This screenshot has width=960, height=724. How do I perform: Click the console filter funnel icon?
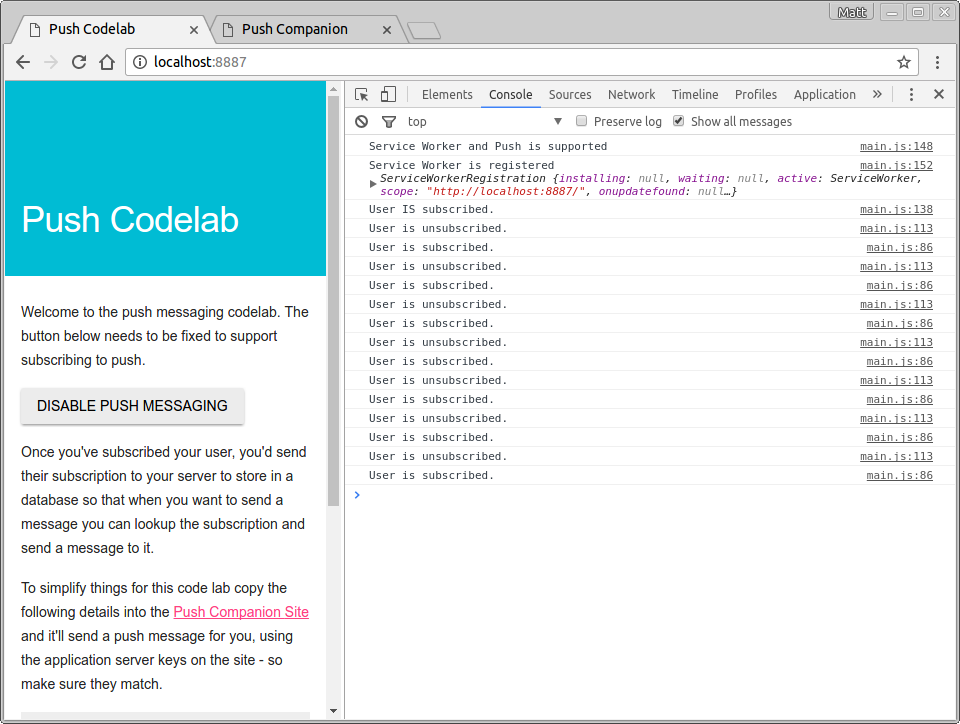pyautogui.click(x=389, y=121)
